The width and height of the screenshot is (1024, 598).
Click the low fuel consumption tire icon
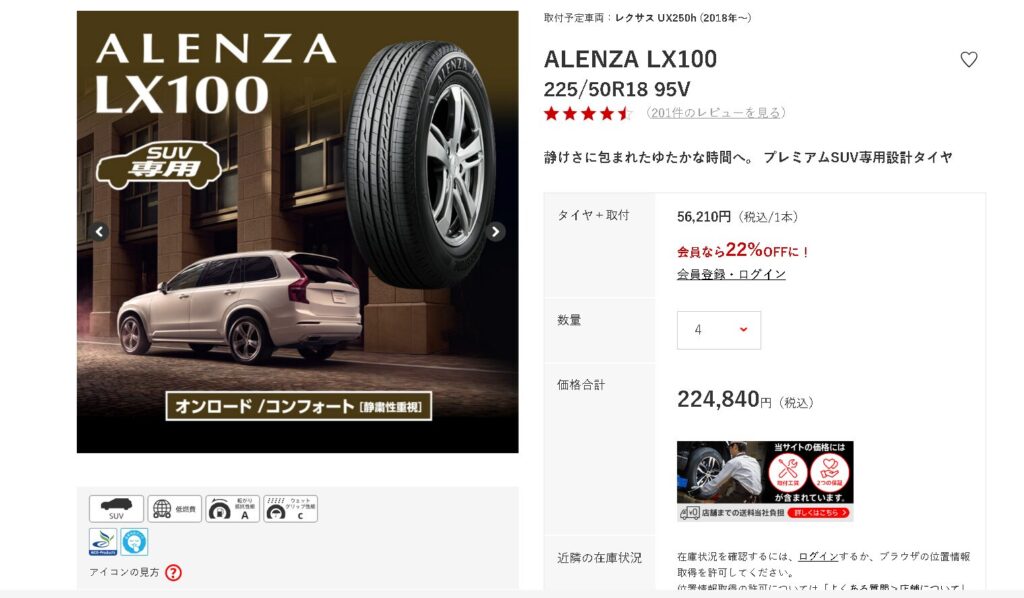174,509
